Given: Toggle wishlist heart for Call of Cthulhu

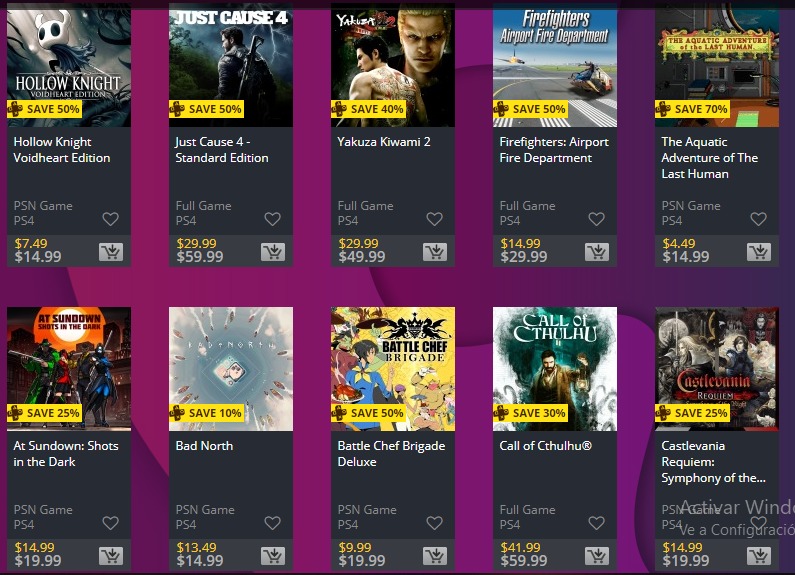Looking at the screenshot, I should 596,523.
